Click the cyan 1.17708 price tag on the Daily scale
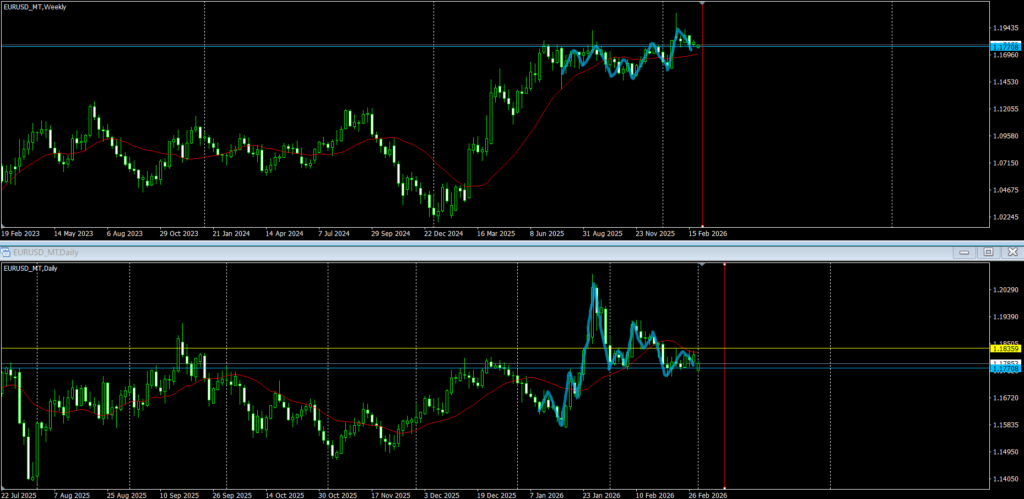The width and height of the screenshot is (1024, 499). tap(1004, 369)
